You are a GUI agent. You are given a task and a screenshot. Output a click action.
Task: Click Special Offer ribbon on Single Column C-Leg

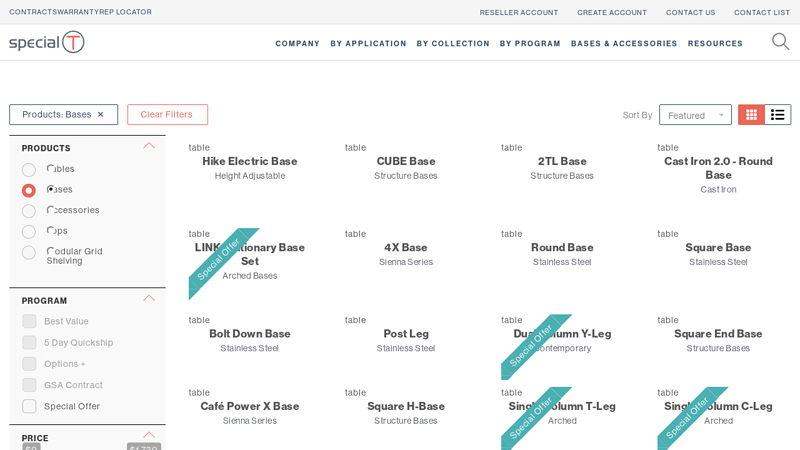[x=686, y=418]
